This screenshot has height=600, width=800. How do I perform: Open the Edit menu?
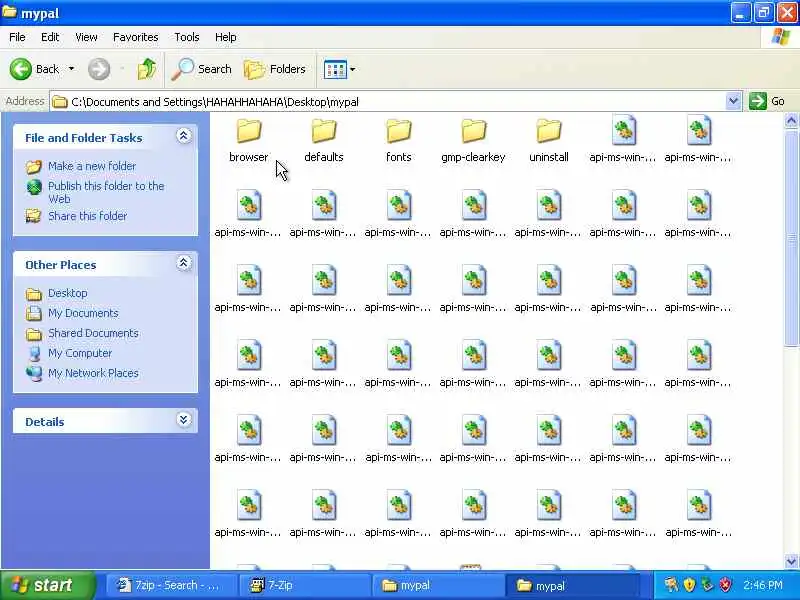(50, 37)
